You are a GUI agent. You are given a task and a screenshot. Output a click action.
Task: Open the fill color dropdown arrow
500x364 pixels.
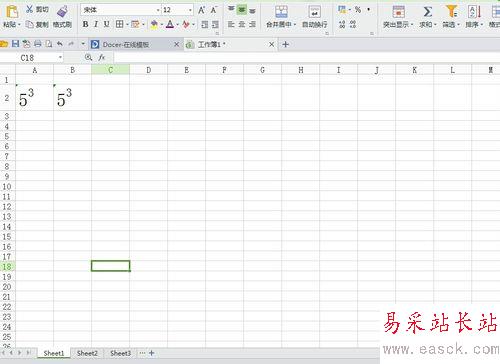pyautogui.click(x=162, y=24)
